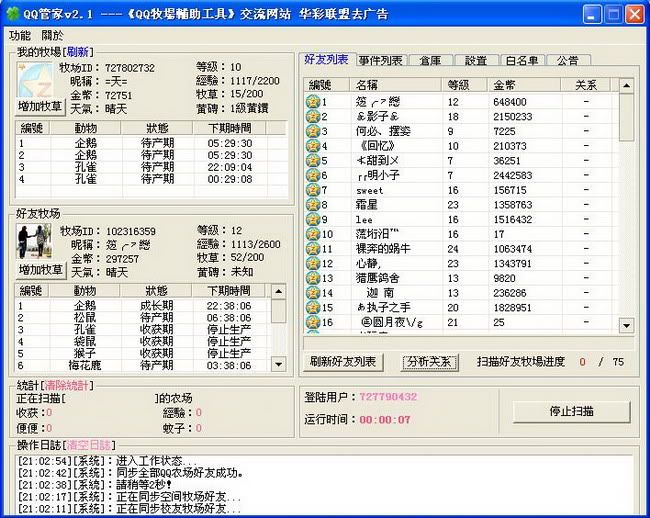Click log entry 进入工作状态
This screenshot has height=518, width=650.
[107, 461]
